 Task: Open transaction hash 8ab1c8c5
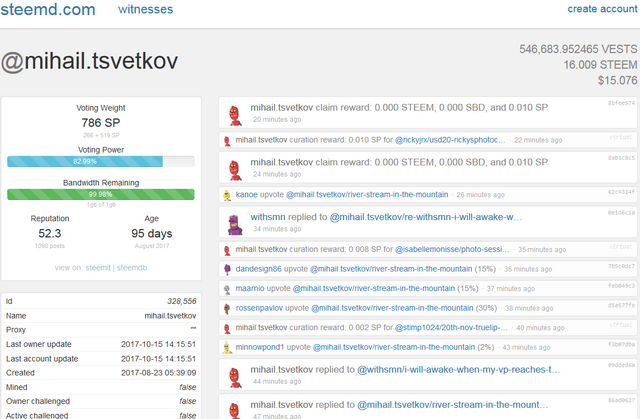(x=621, y=158)
